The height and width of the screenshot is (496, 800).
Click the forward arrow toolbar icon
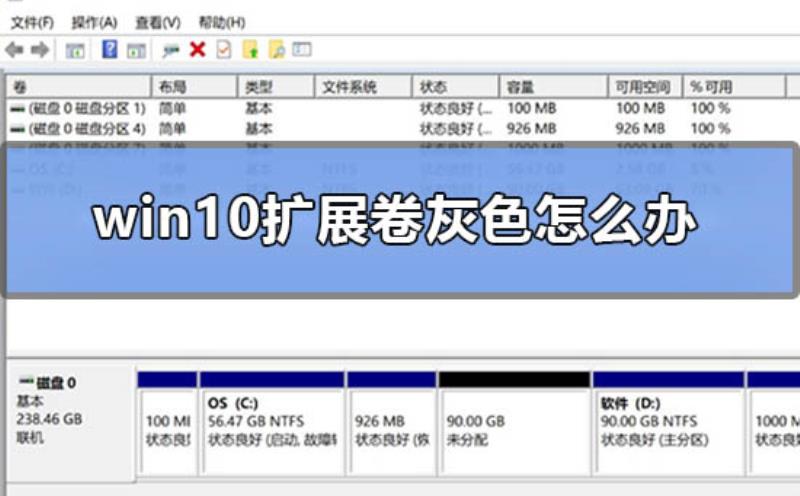[x=40, y=49]
